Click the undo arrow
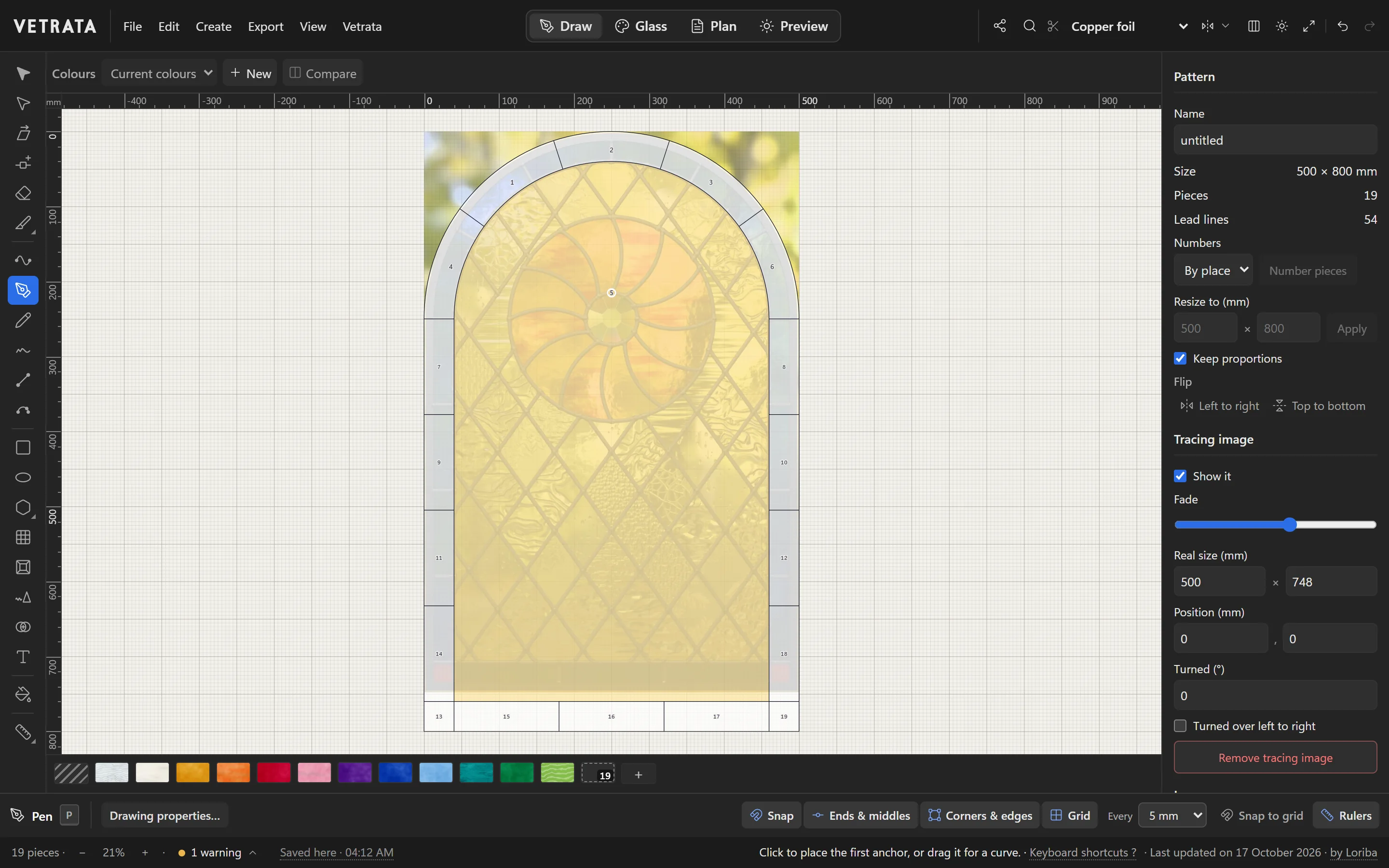1389x868 pixels. coord(1343,26)
